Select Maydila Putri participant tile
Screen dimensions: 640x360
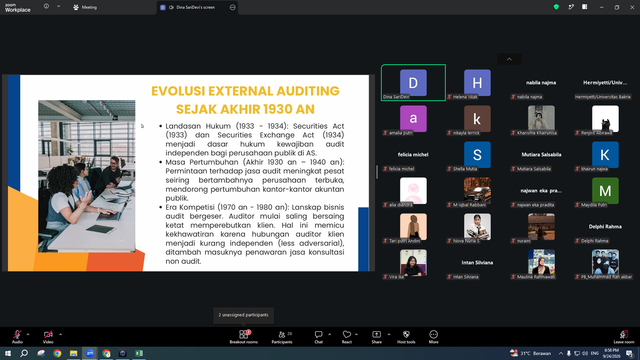click(x=605, y=190)
